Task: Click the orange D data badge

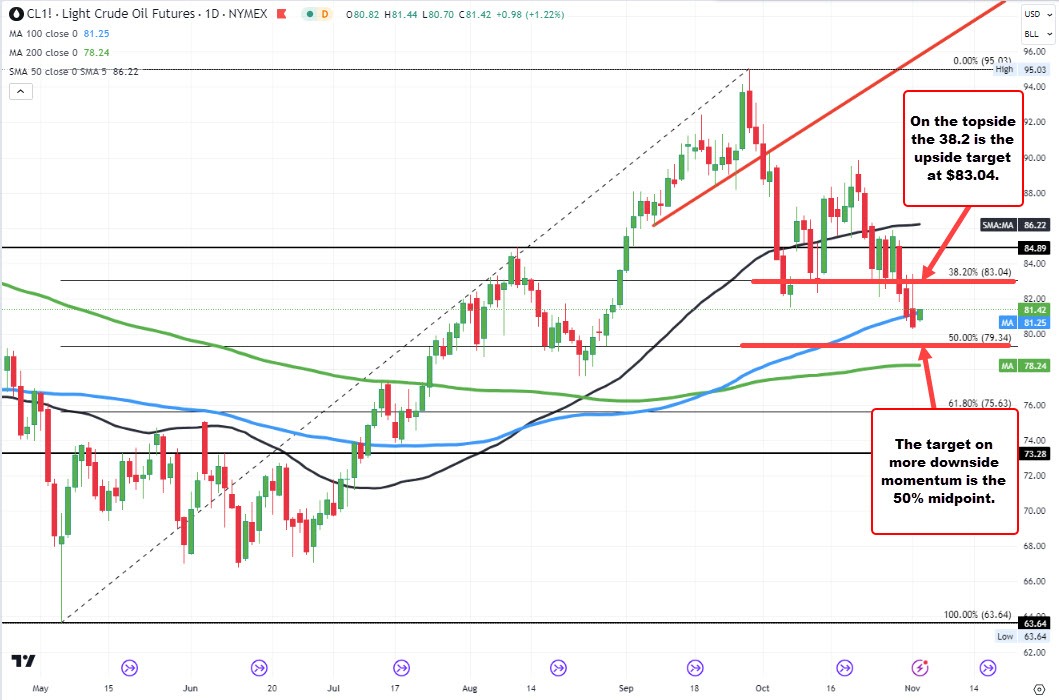Action: 325,14
